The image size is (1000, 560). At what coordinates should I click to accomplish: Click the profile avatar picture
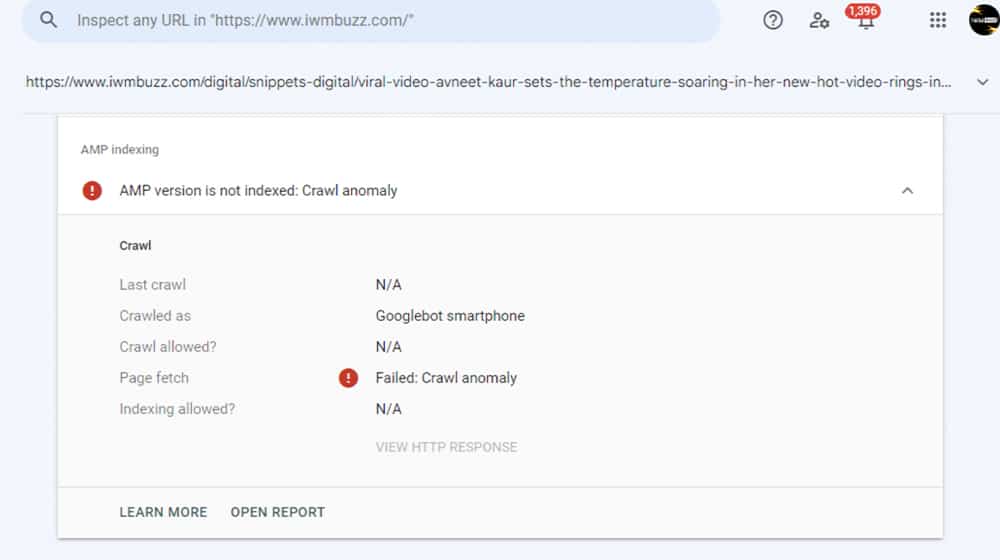[x=984, y=20]
